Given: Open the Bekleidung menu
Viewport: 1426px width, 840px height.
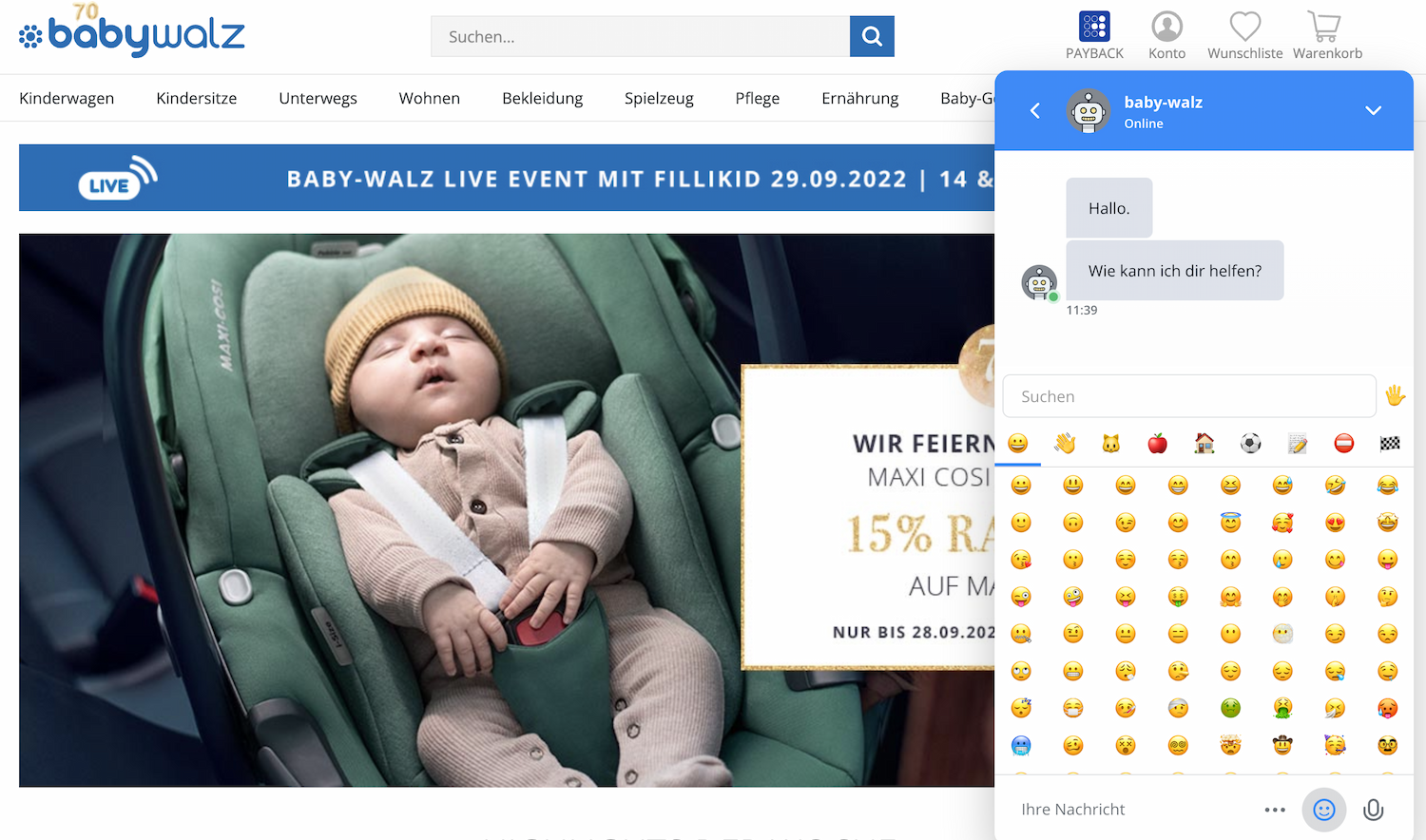Looking at the screenshot, I should [543, 98].
